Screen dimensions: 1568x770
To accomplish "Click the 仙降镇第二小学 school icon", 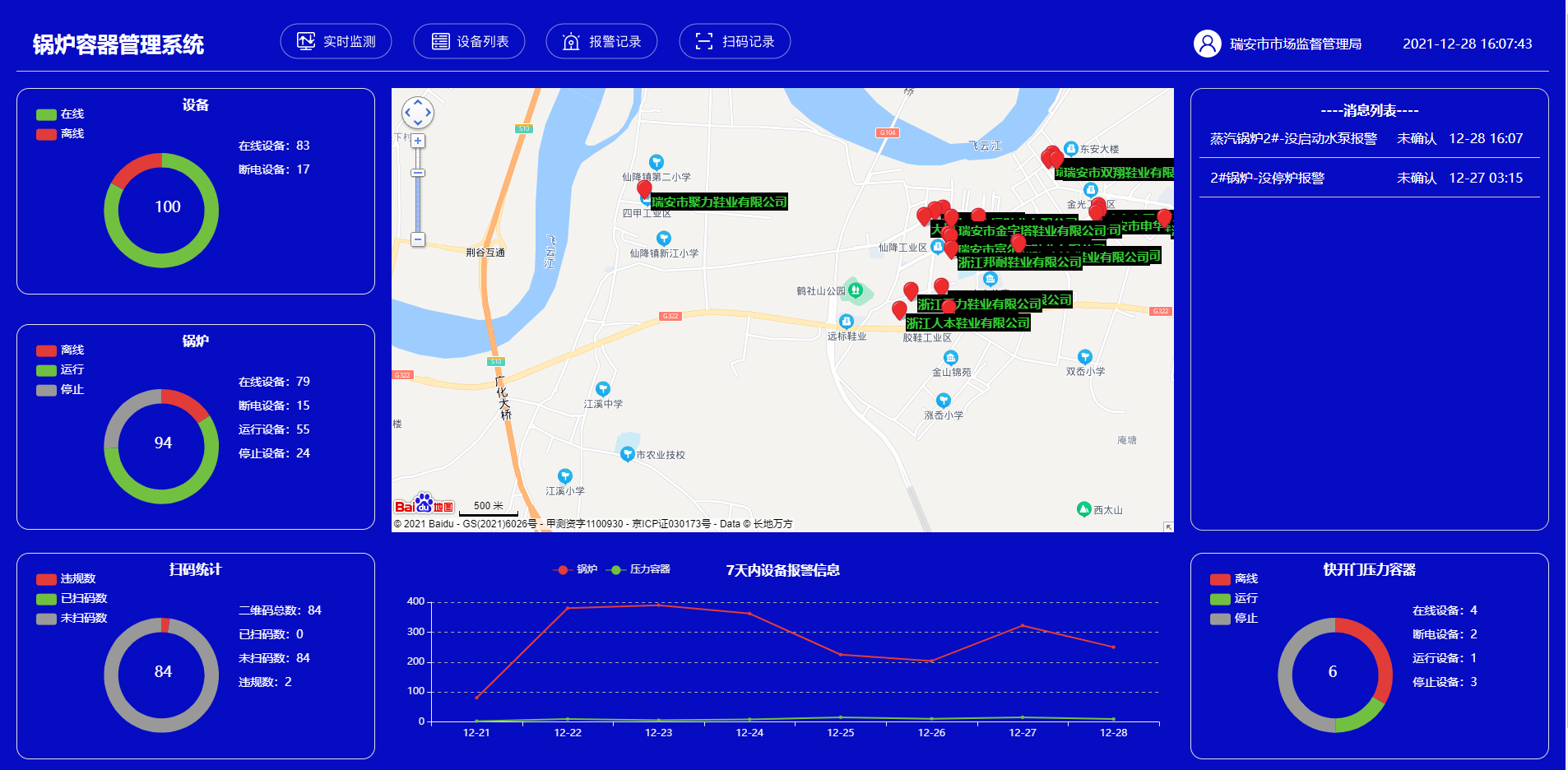I will click(656, 162).
